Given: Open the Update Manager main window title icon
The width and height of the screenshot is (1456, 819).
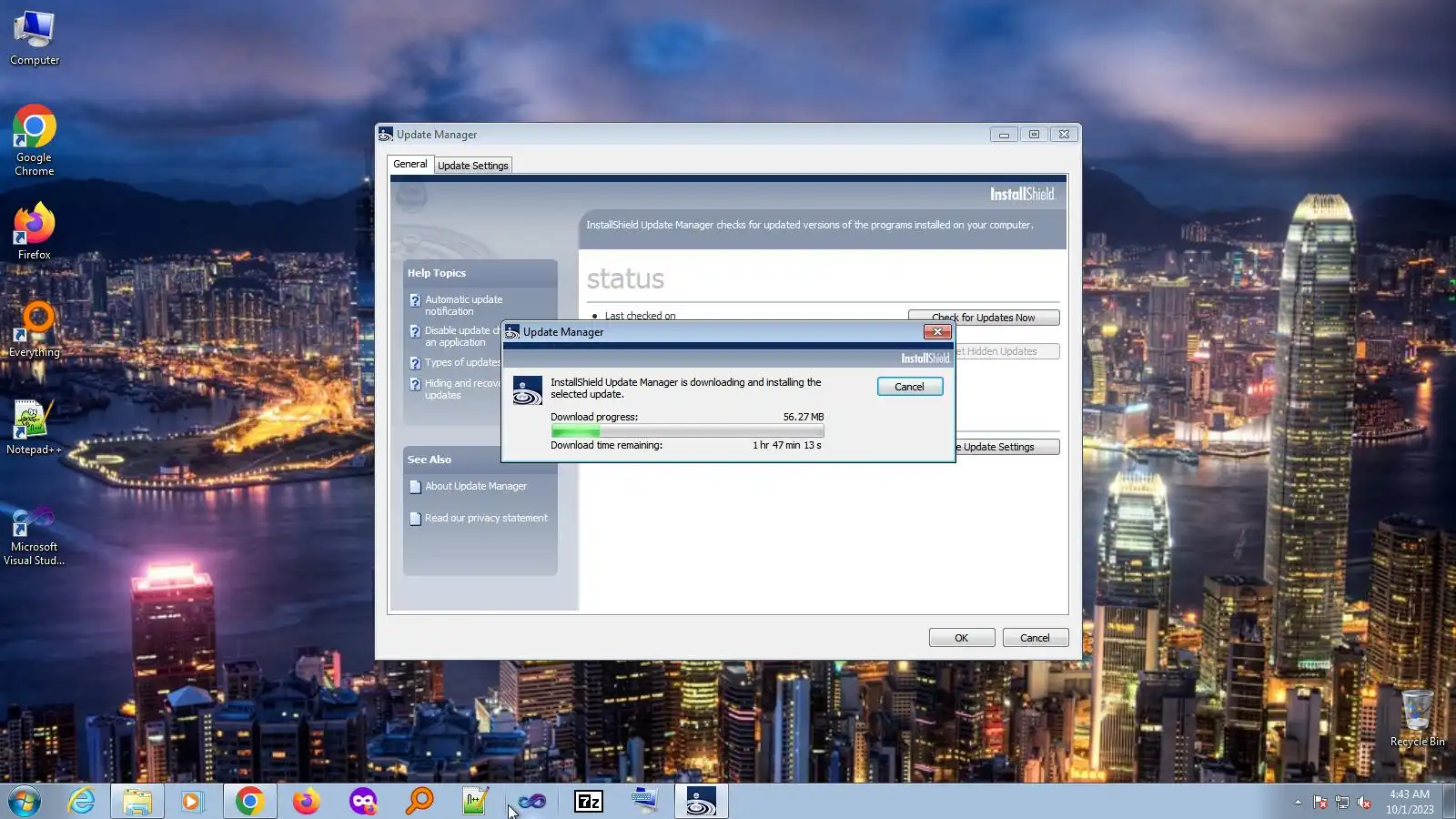Looking at the screenshot, I should pos(386,135).
